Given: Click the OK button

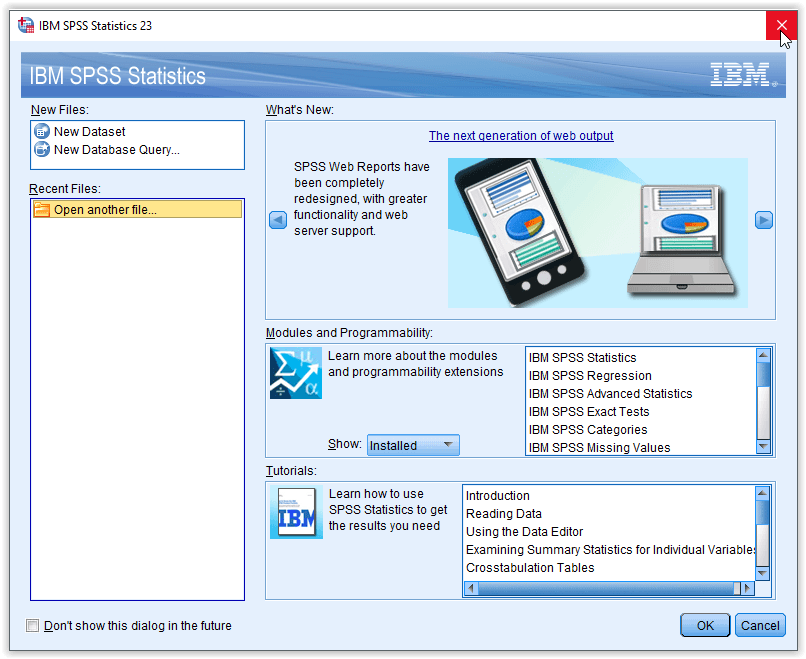Looking at the screenshot, I should click(x=705, y=625).
